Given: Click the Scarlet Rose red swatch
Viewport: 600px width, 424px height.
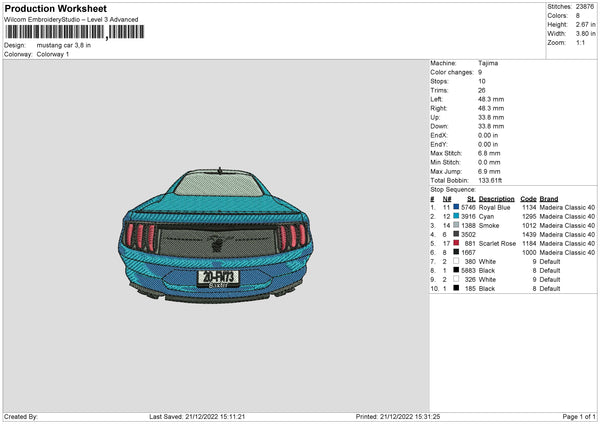Looking at the screenshot, I should [x=456, y=243].
